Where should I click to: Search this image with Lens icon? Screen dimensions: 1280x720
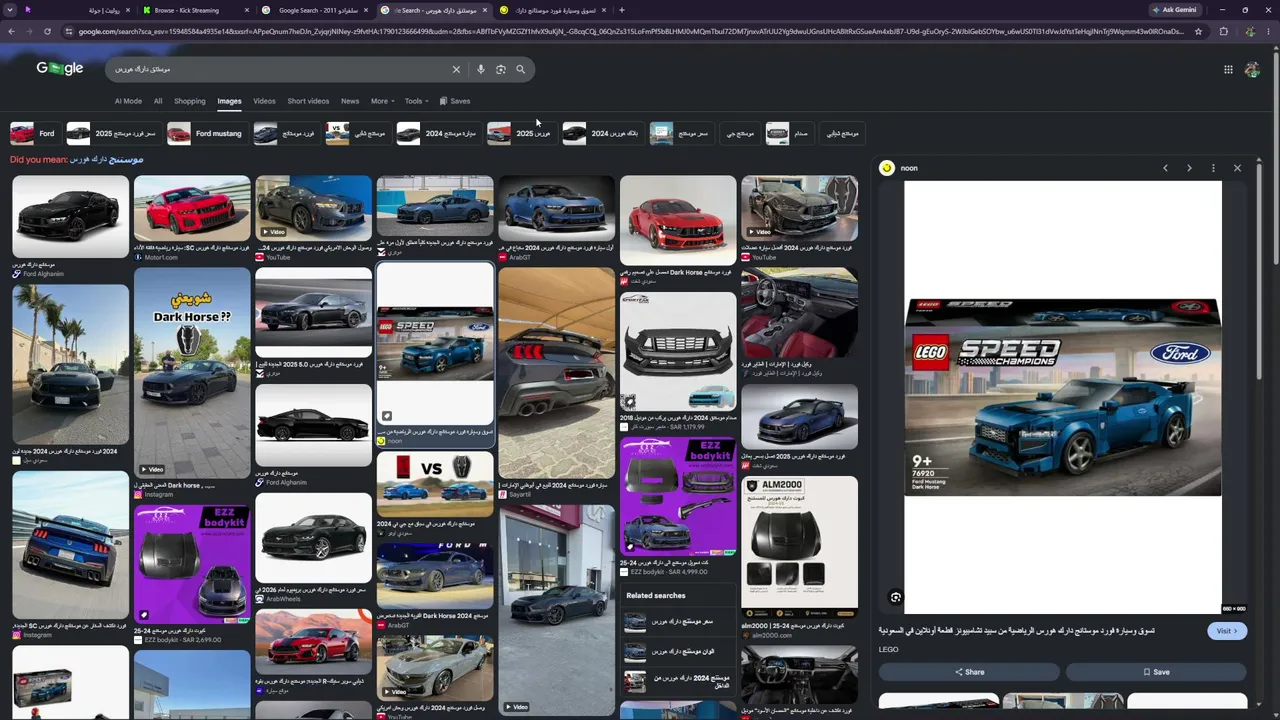click(896, 598)
